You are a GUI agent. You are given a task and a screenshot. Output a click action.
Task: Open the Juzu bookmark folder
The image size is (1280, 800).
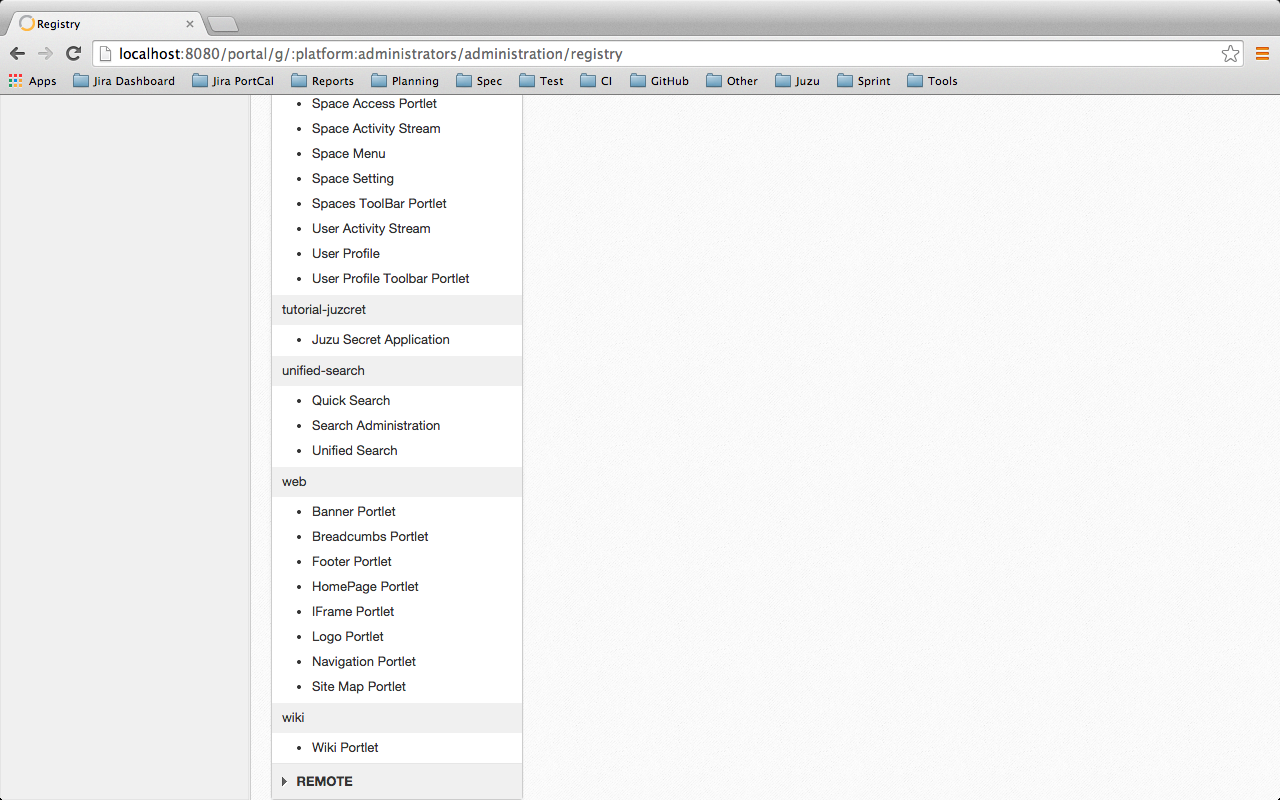click(x=797, y=81)
